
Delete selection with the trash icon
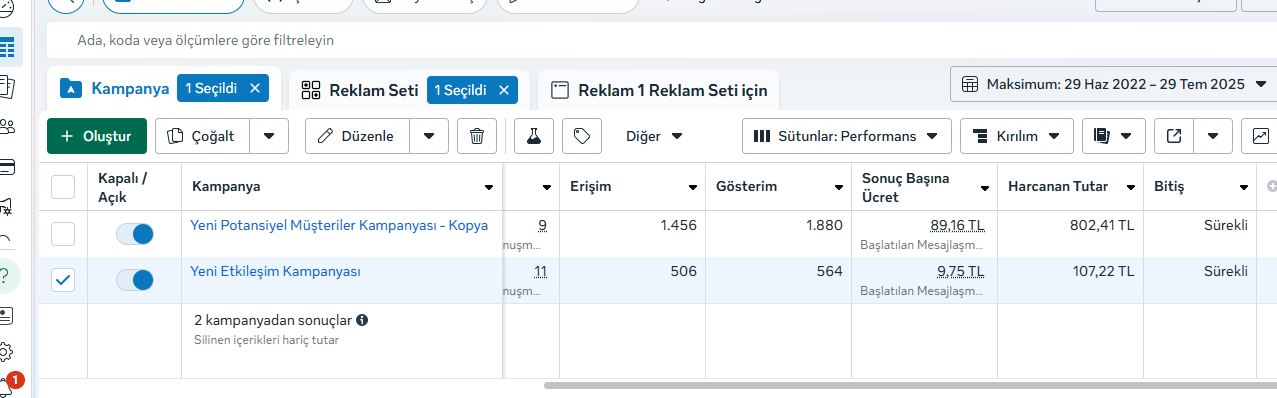(477, 136)
